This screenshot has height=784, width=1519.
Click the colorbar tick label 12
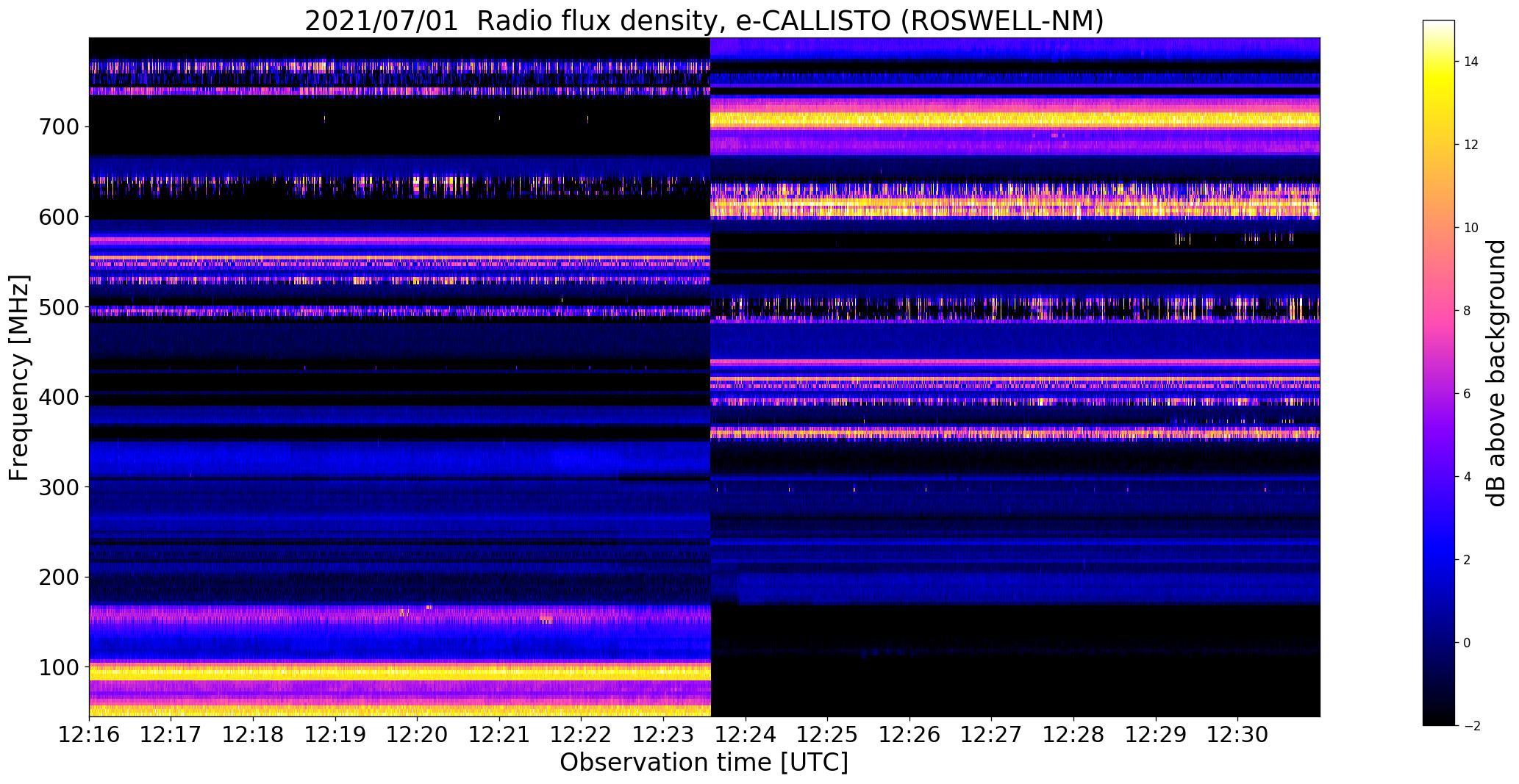click(1471, 145)
